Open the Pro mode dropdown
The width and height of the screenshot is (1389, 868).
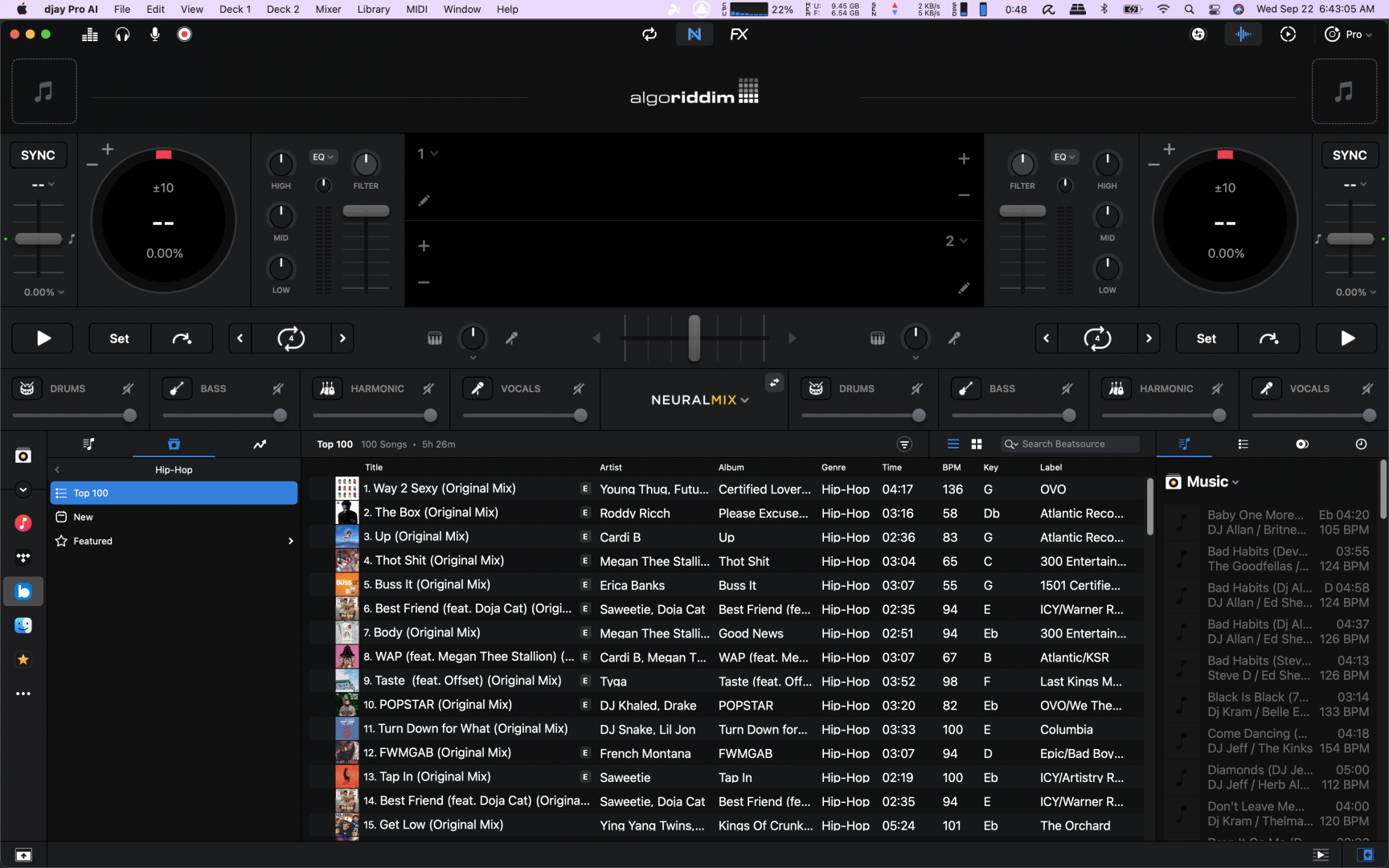click(x=1349, y=35)
